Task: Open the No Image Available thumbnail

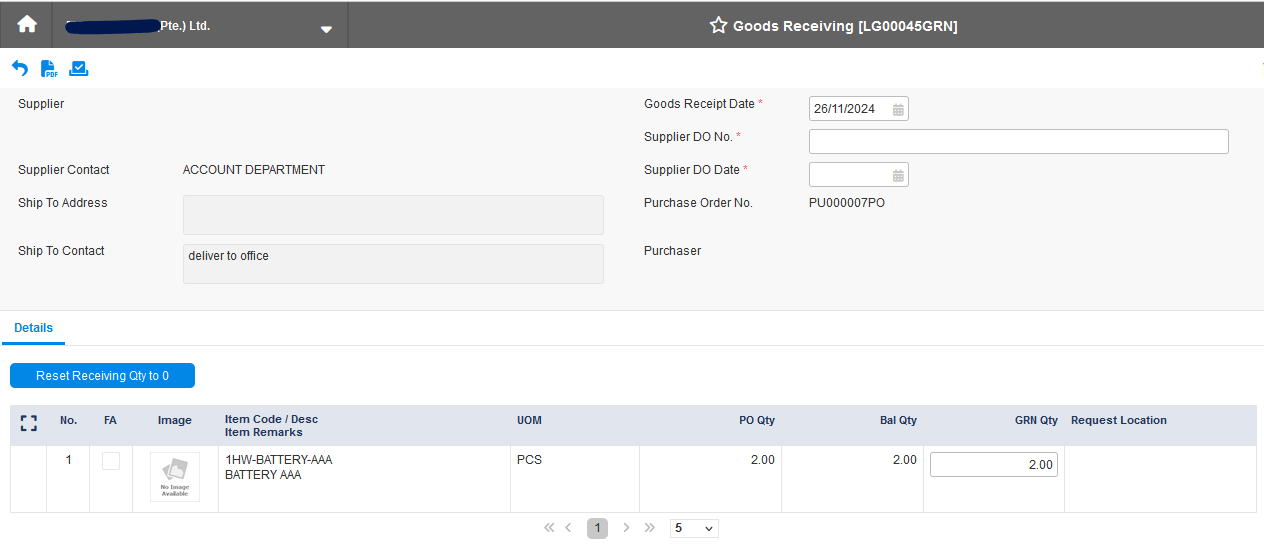Action: [x=175, y=477]
